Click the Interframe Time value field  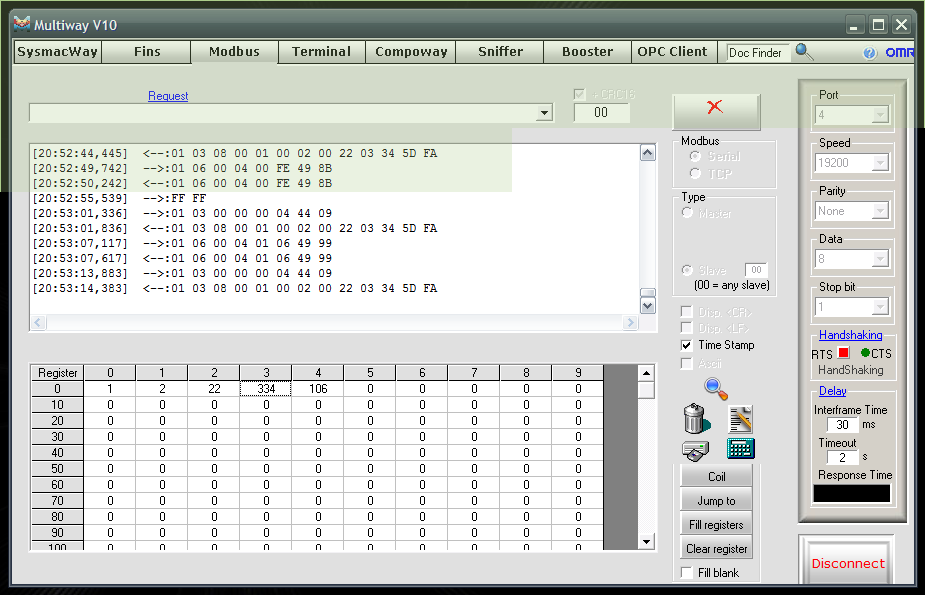842,425
